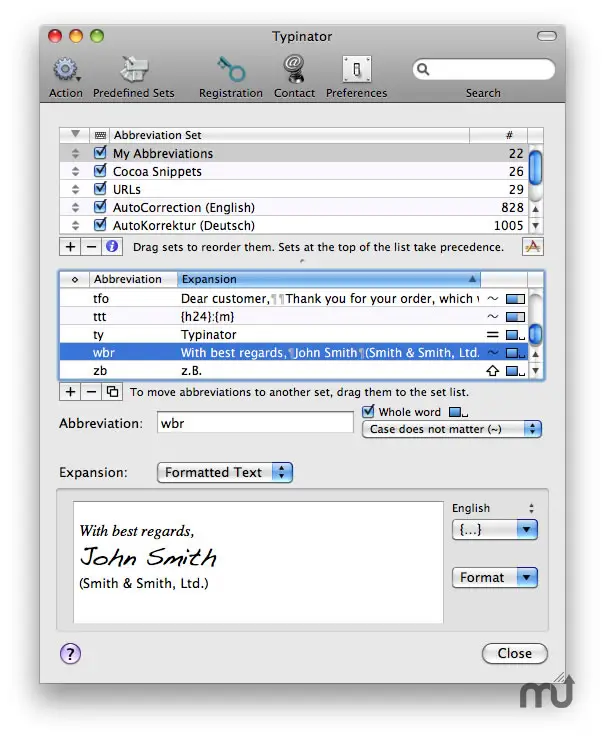
Task: Click the Abbreviation text field containing wbr
Action: 255,423
